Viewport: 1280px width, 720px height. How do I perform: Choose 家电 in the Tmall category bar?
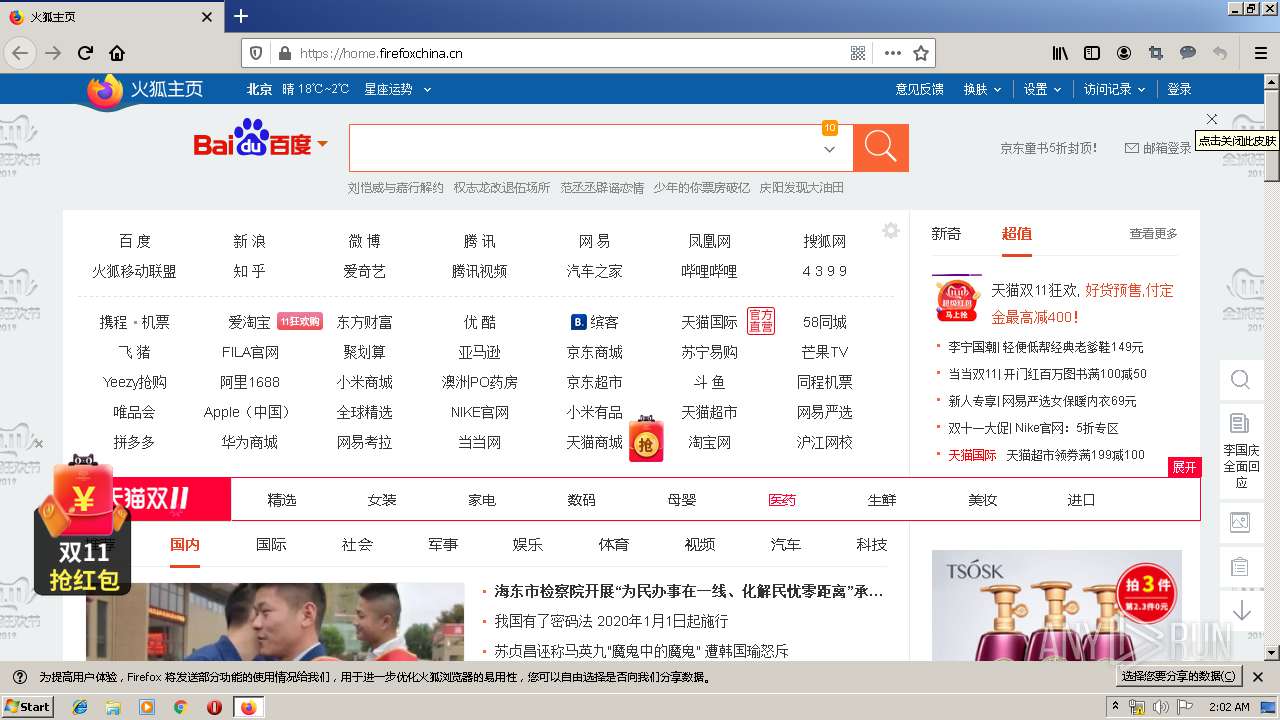482,500
